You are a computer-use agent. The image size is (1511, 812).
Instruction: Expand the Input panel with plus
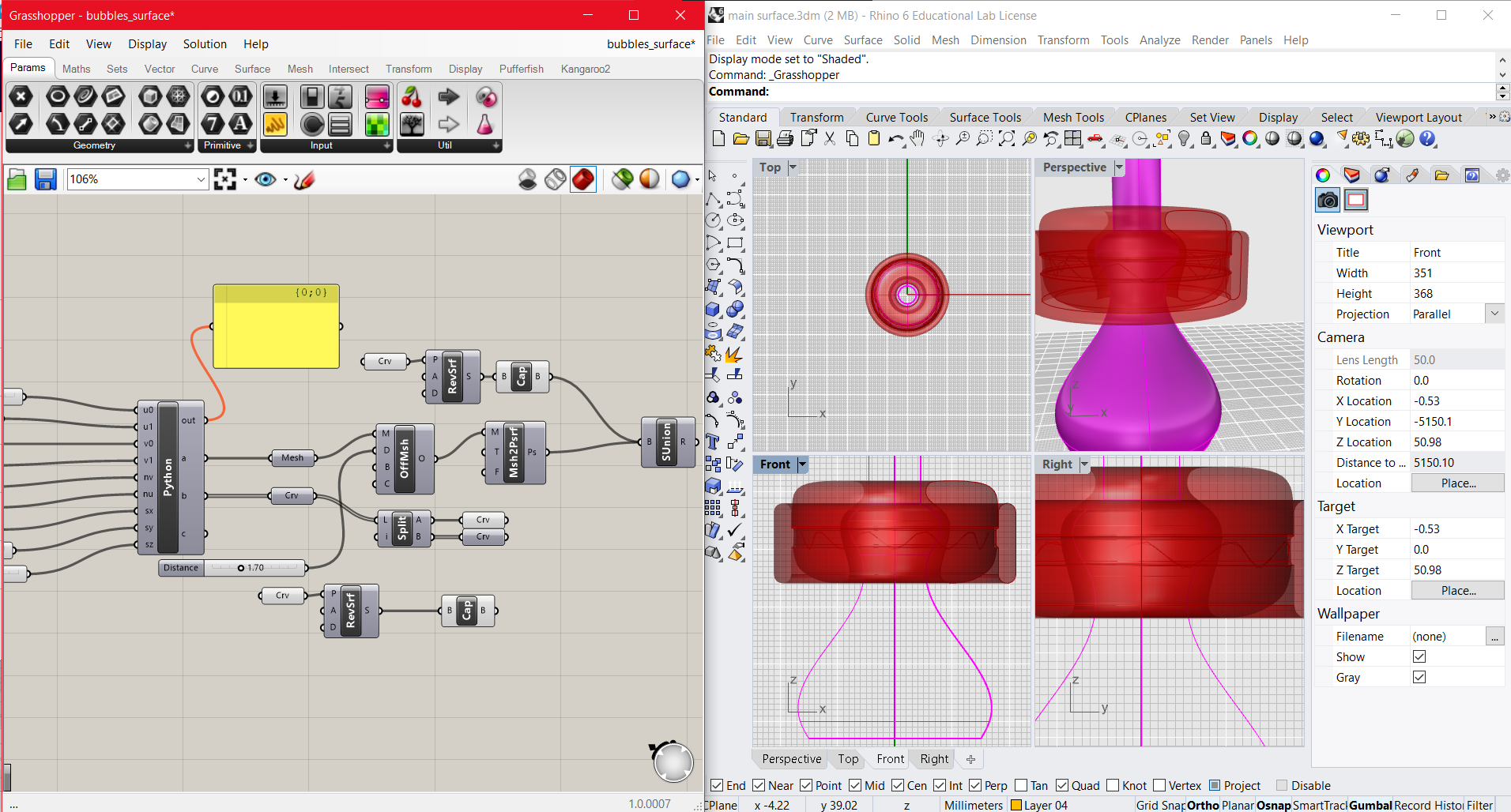(387, 145)
